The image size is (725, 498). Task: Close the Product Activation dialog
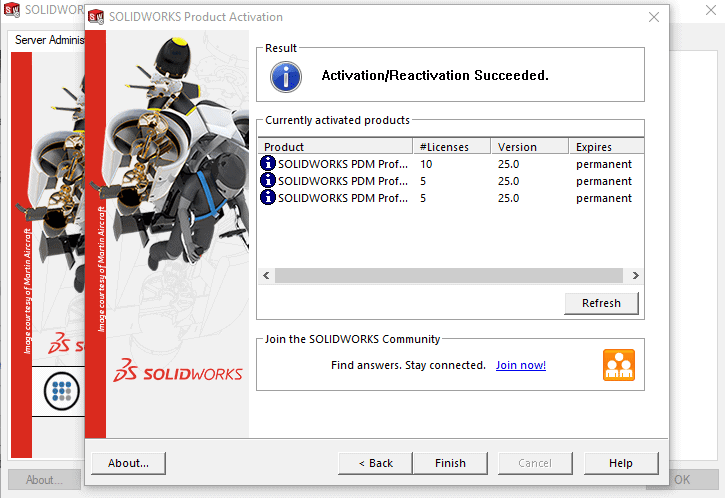point(654,17)
